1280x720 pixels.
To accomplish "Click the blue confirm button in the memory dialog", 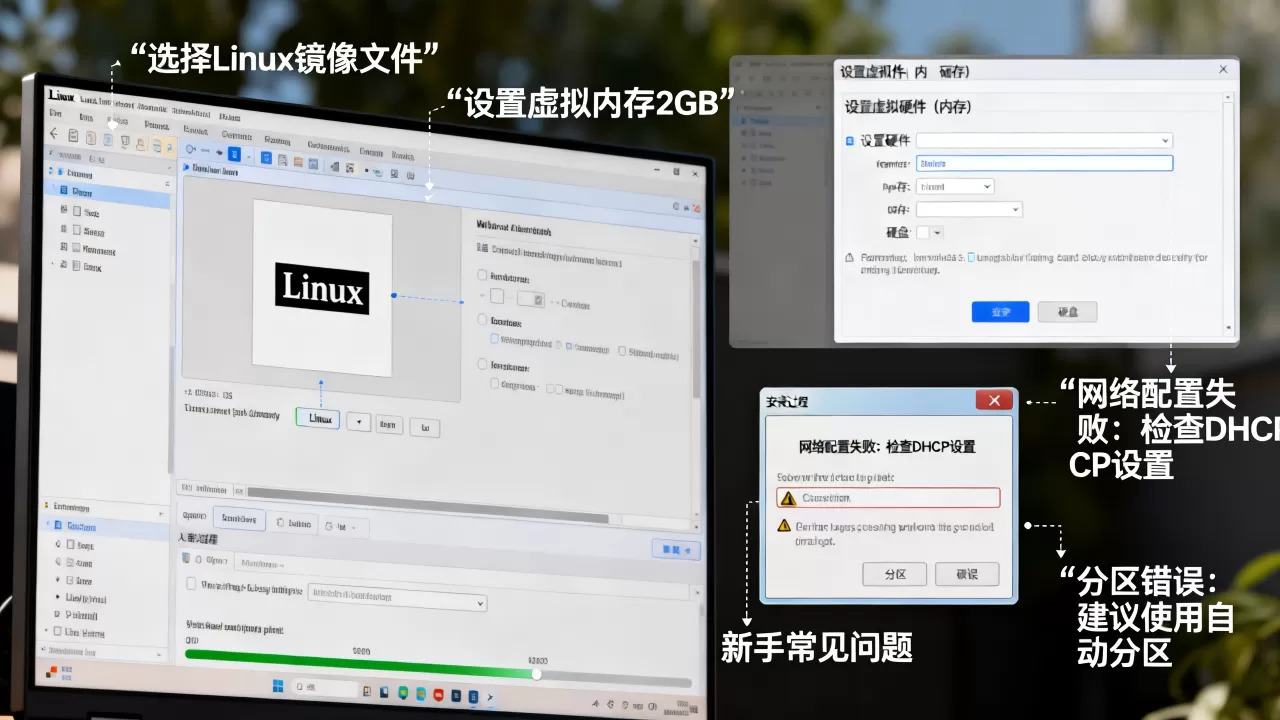I will point(1000,312).
